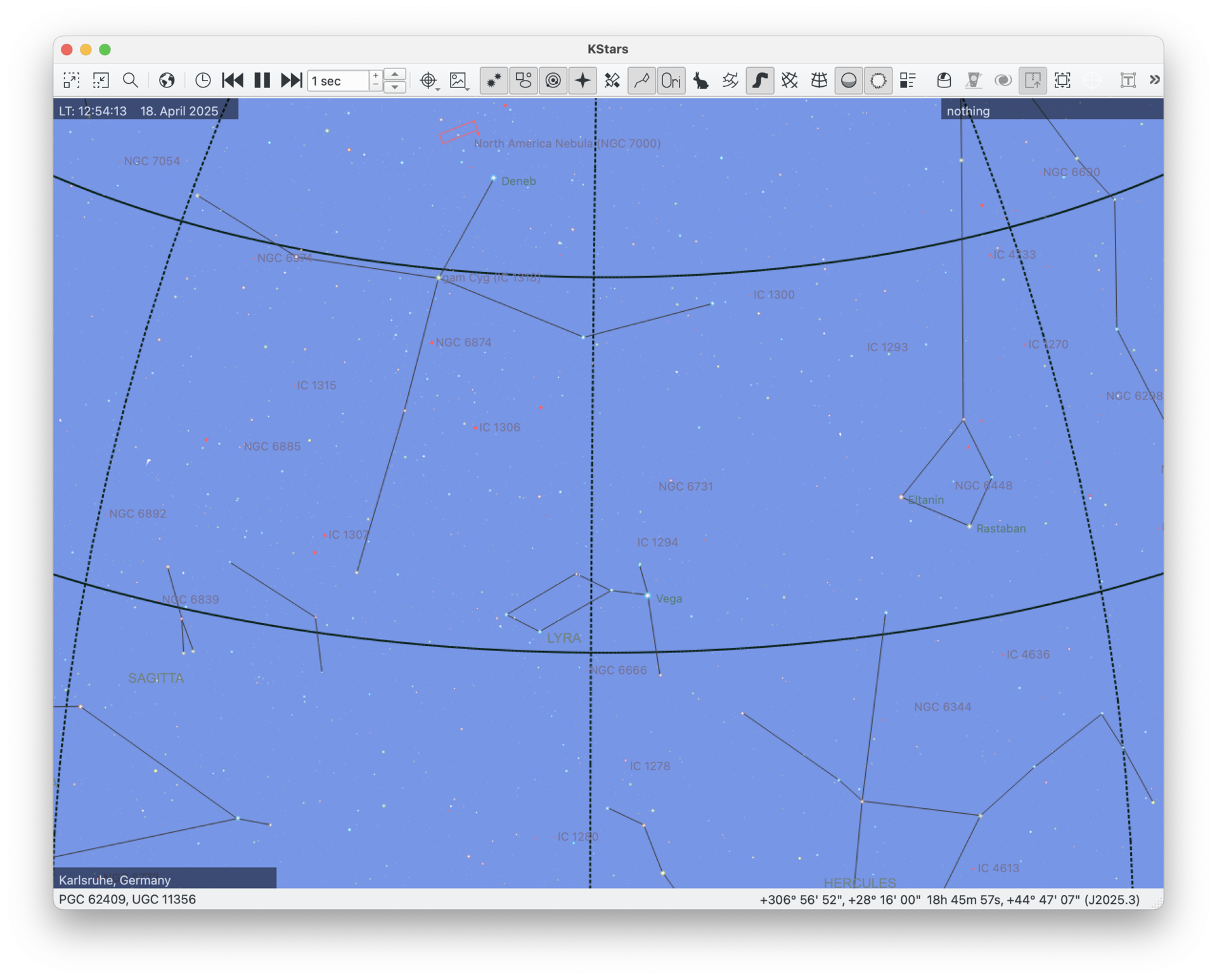1217x980 pixels.
Task: Click the local time and date info box
Action: tap(146, 110)
